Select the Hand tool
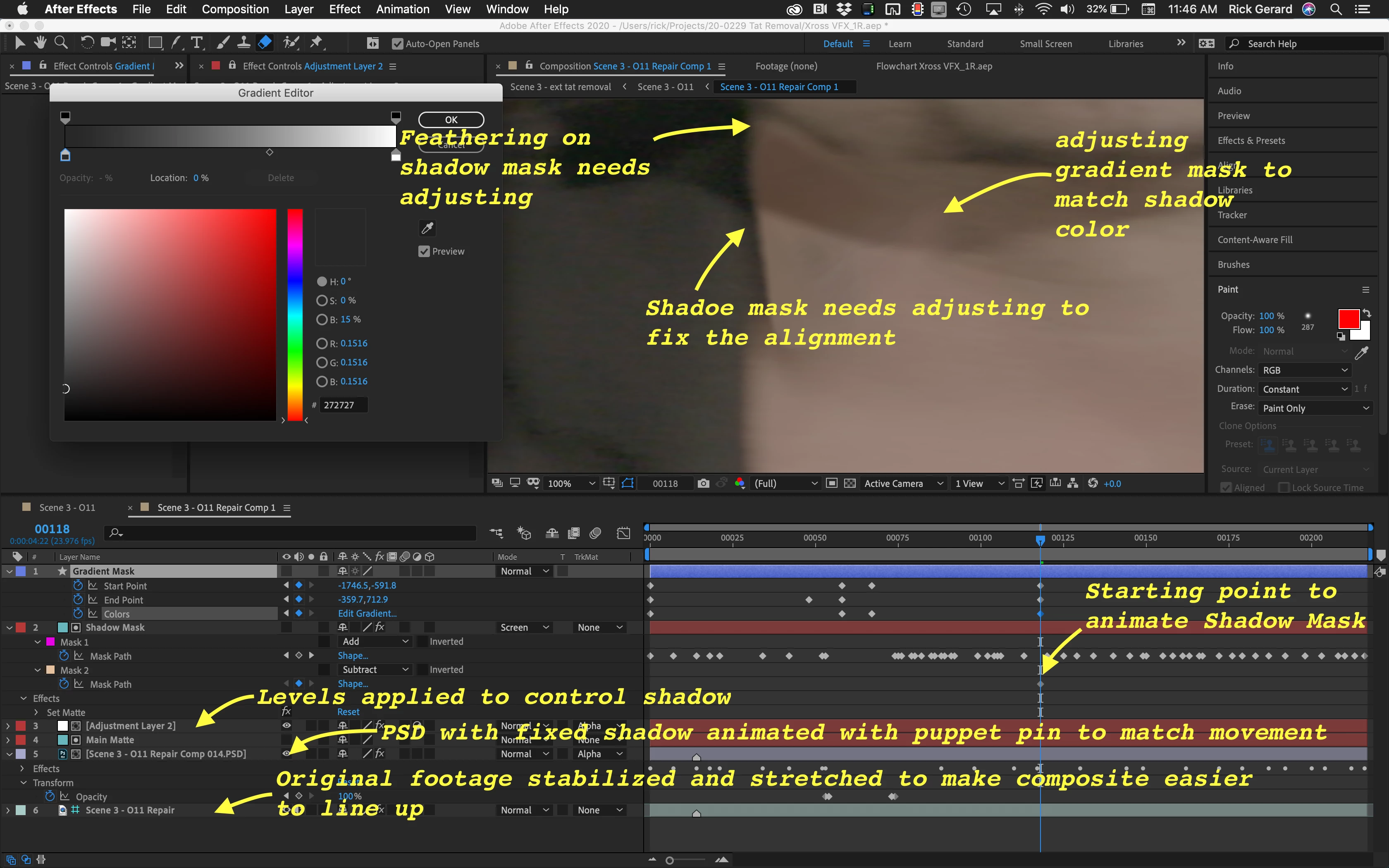Screen dimensions: 1389x868 tap(40, 43)
